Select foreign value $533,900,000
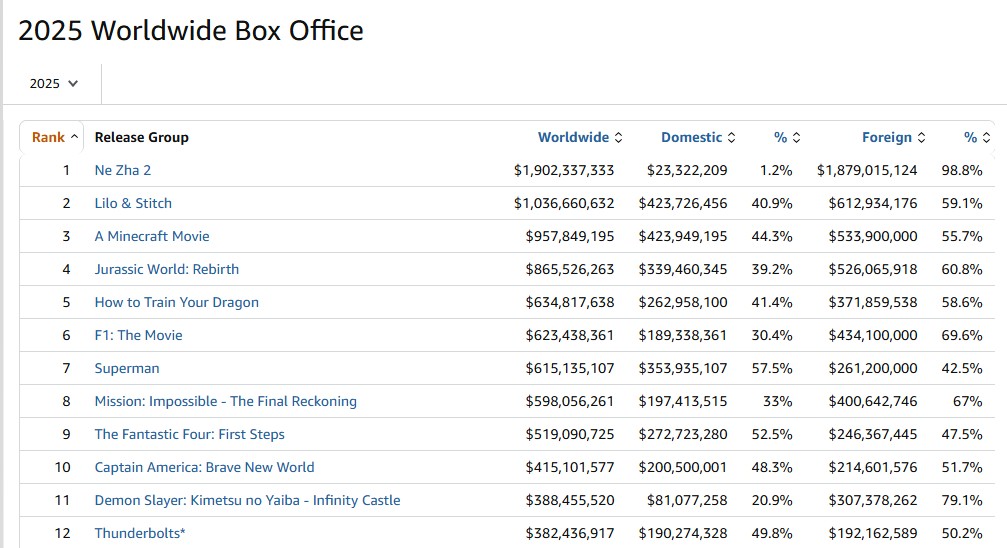Viewport: 1007px width, 548px height. point(873,236)
